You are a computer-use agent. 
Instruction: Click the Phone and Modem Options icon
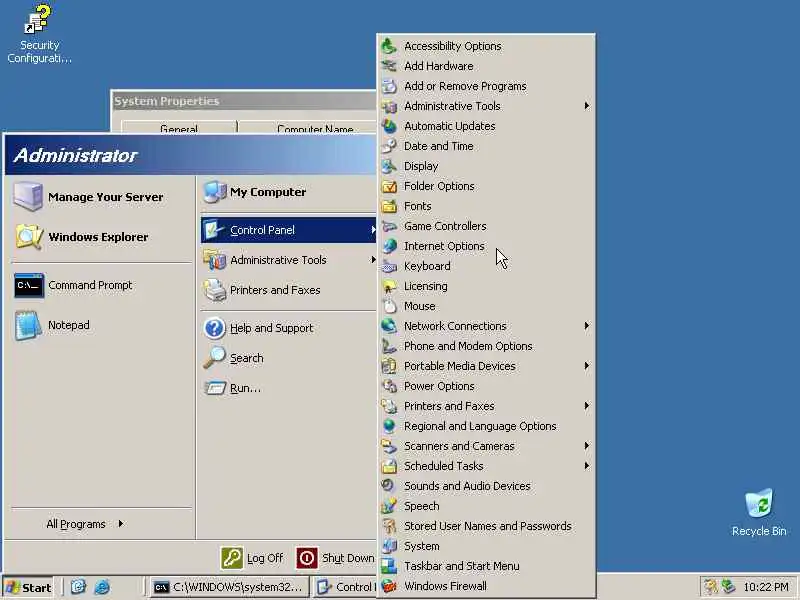[x=389, y=346]
